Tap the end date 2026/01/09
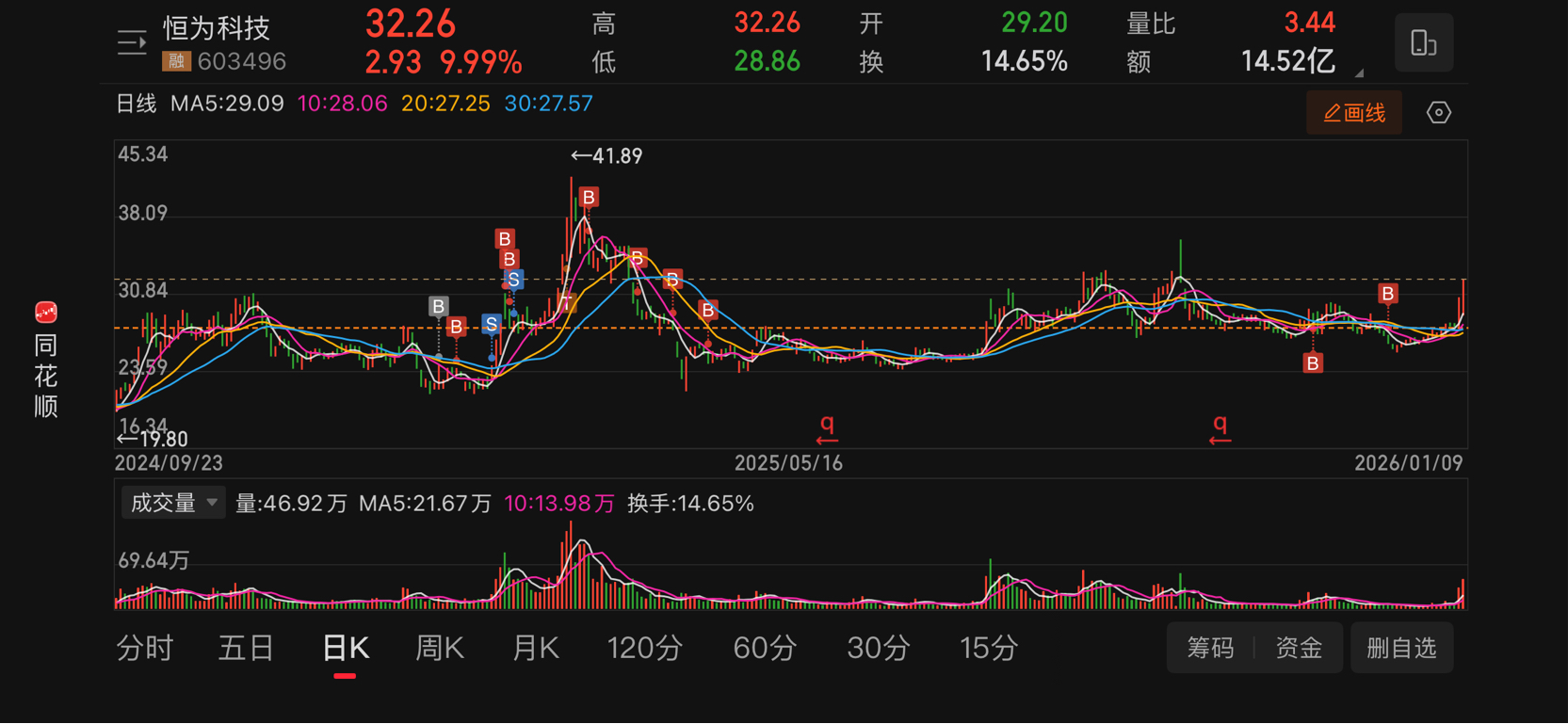Image resolution: width=1568 pixels, height=724 pixels. click(x=1409, y=463)
